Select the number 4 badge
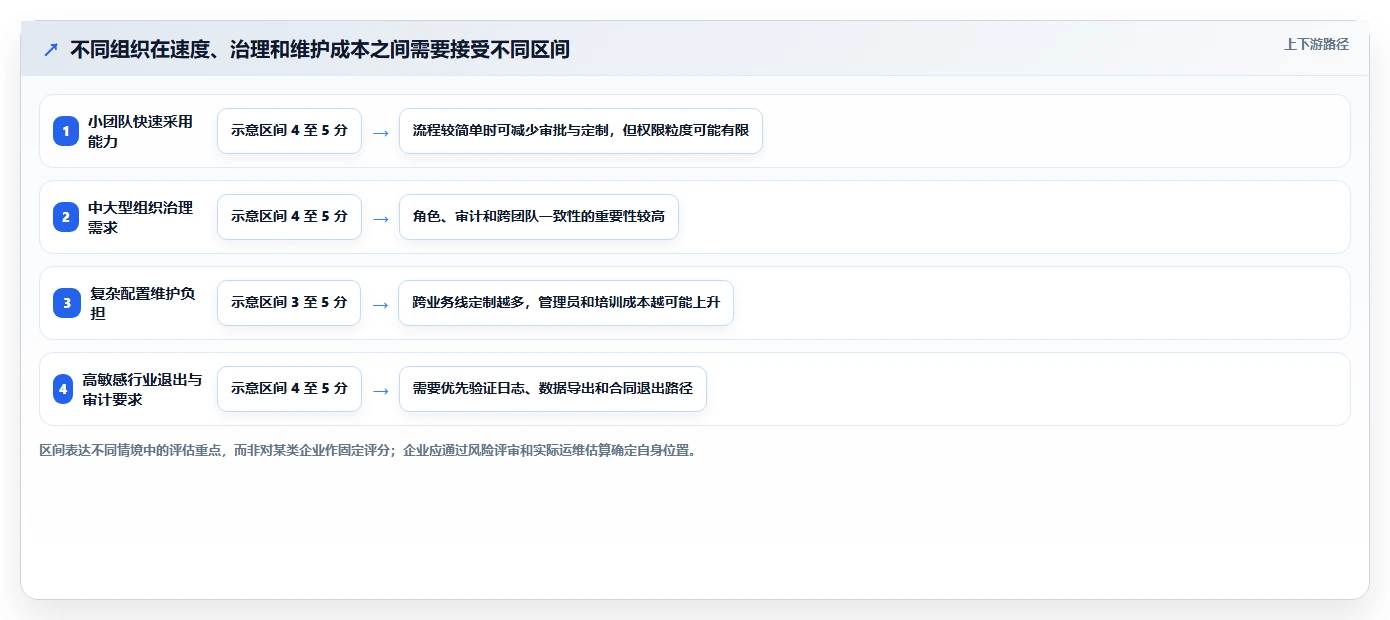The height and width of the screenshot is (620, 1390). pyautogui.click(x=63, y=389)
